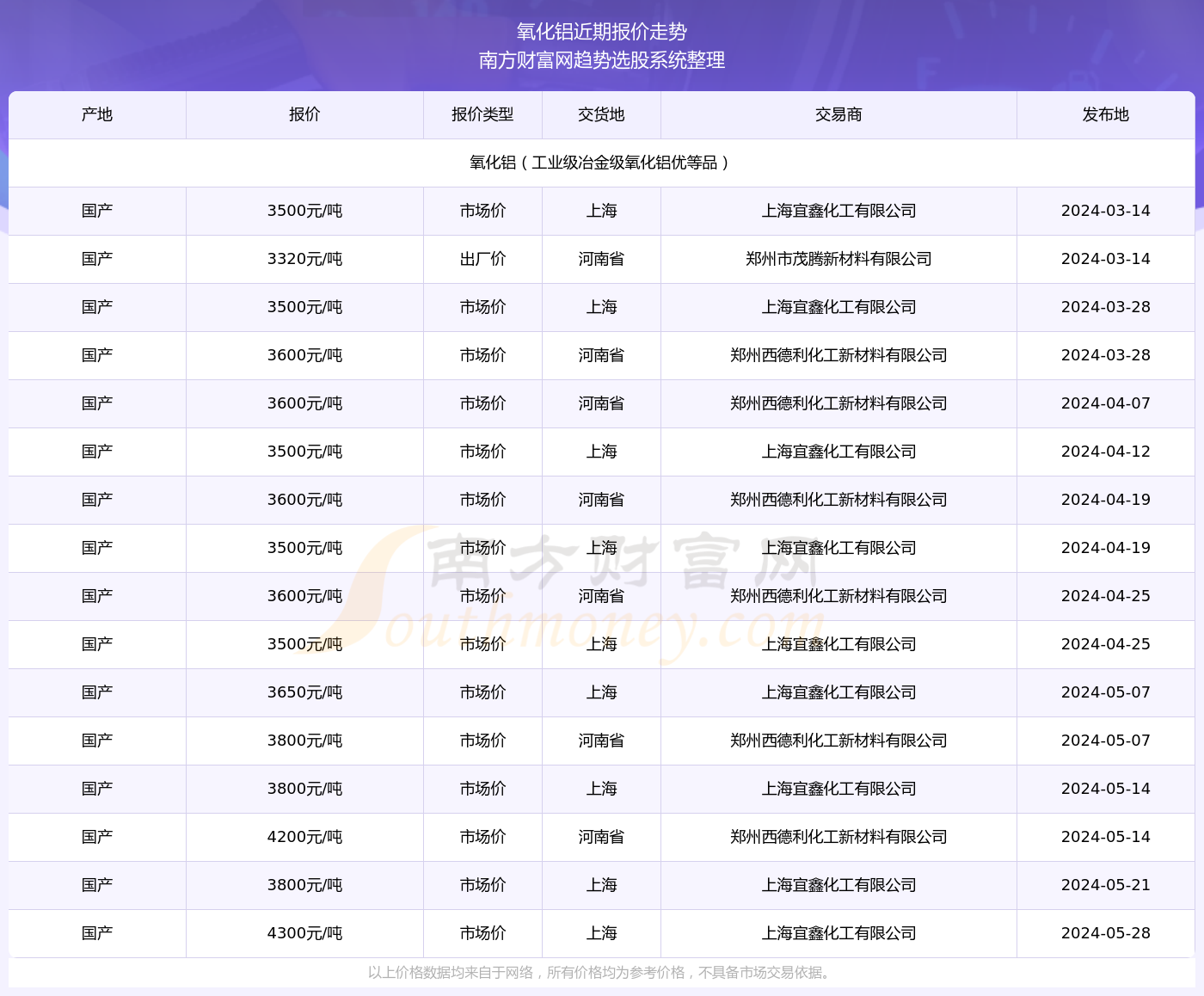
Task: Click the 交易商 column header
Action: click(x=838, y=114)
